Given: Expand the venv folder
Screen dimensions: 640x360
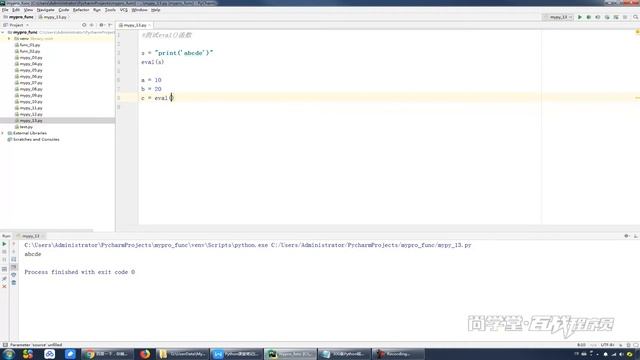Looking at the screenshot, I should point(9,38).
